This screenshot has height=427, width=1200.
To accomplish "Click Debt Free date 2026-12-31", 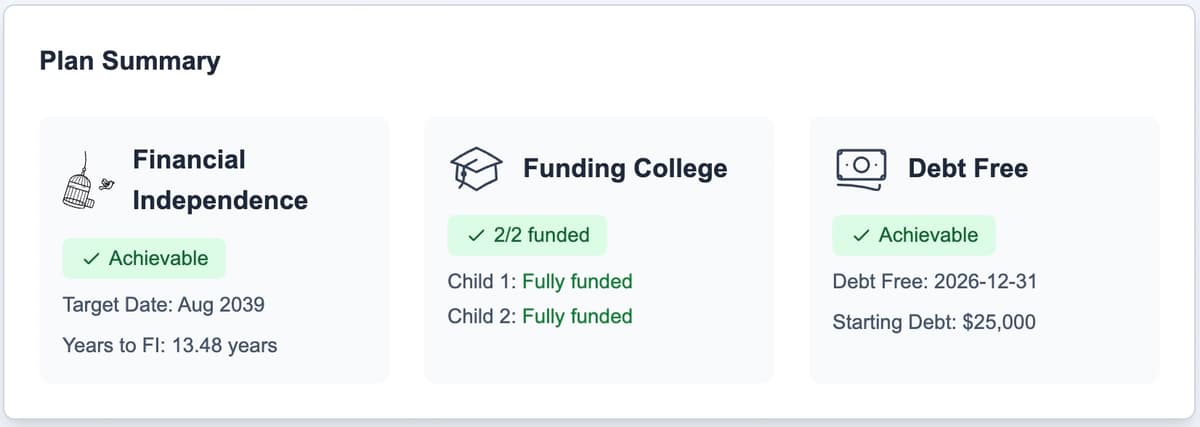I will 934,281.
